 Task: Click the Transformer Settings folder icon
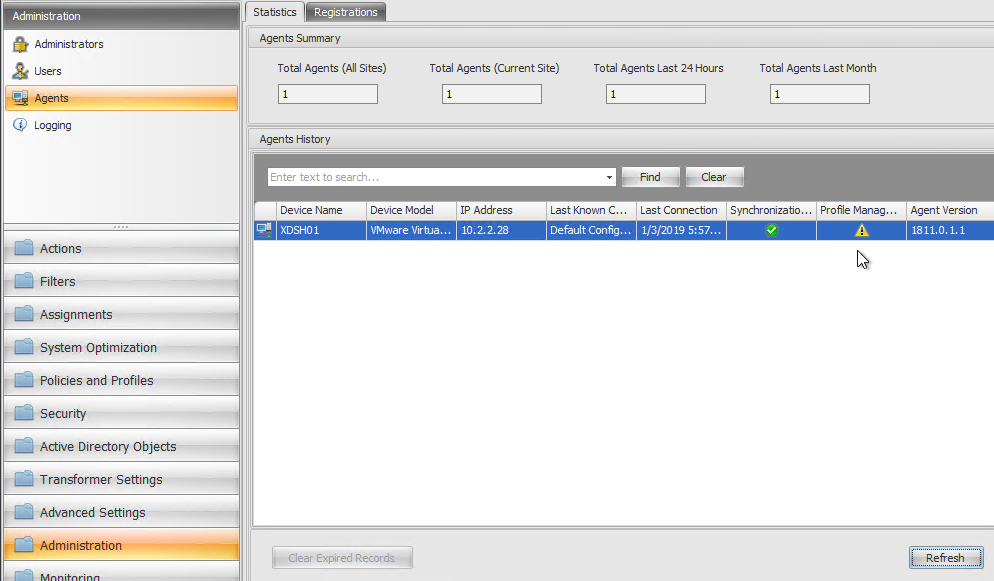[24, 478]
